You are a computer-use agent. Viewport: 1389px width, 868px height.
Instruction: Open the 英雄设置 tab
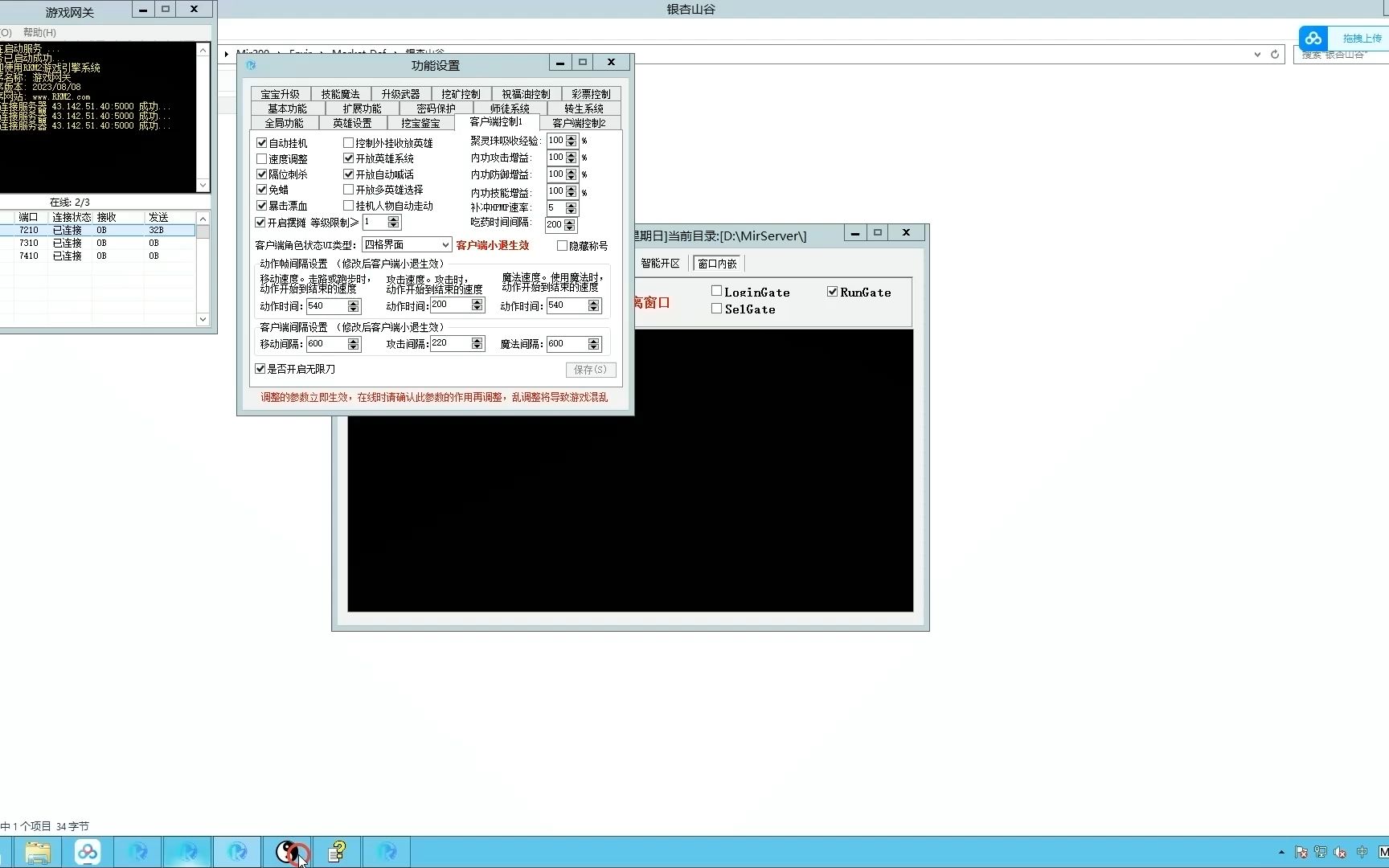click(353, 123)
